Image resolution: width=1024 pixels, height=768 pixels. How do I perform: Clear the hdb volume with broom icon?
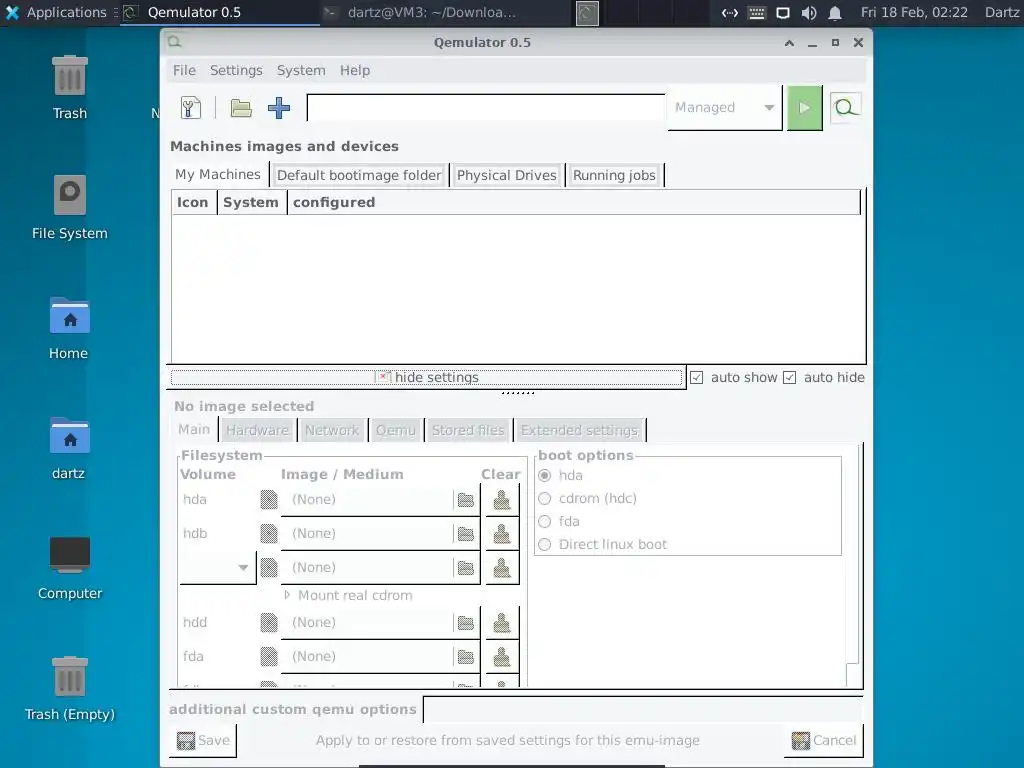pyautogui.click(x=502, y=534)
